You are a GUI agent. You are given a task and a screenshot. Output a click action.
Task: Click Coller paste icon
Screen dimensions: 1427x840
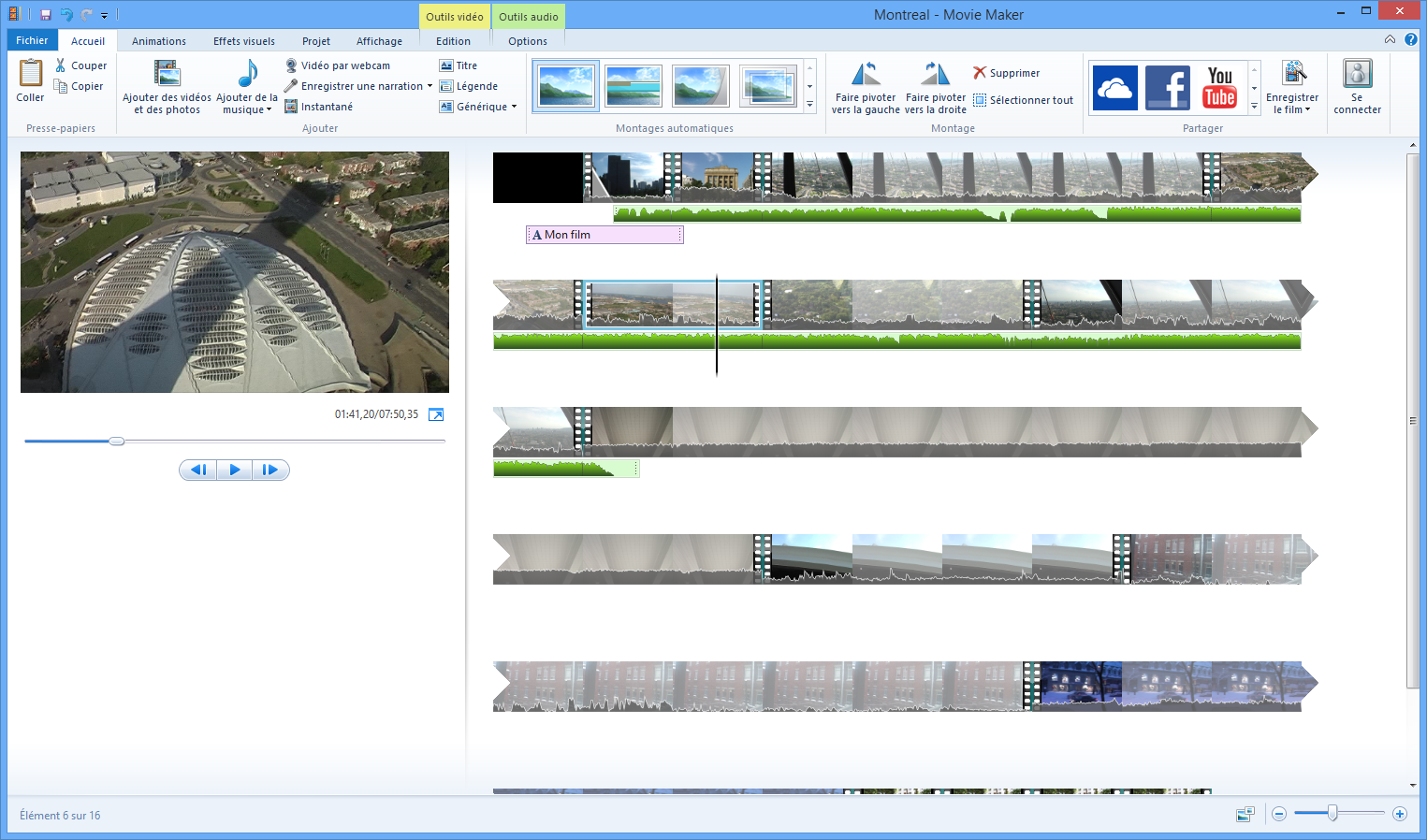(x=30, y=80)
